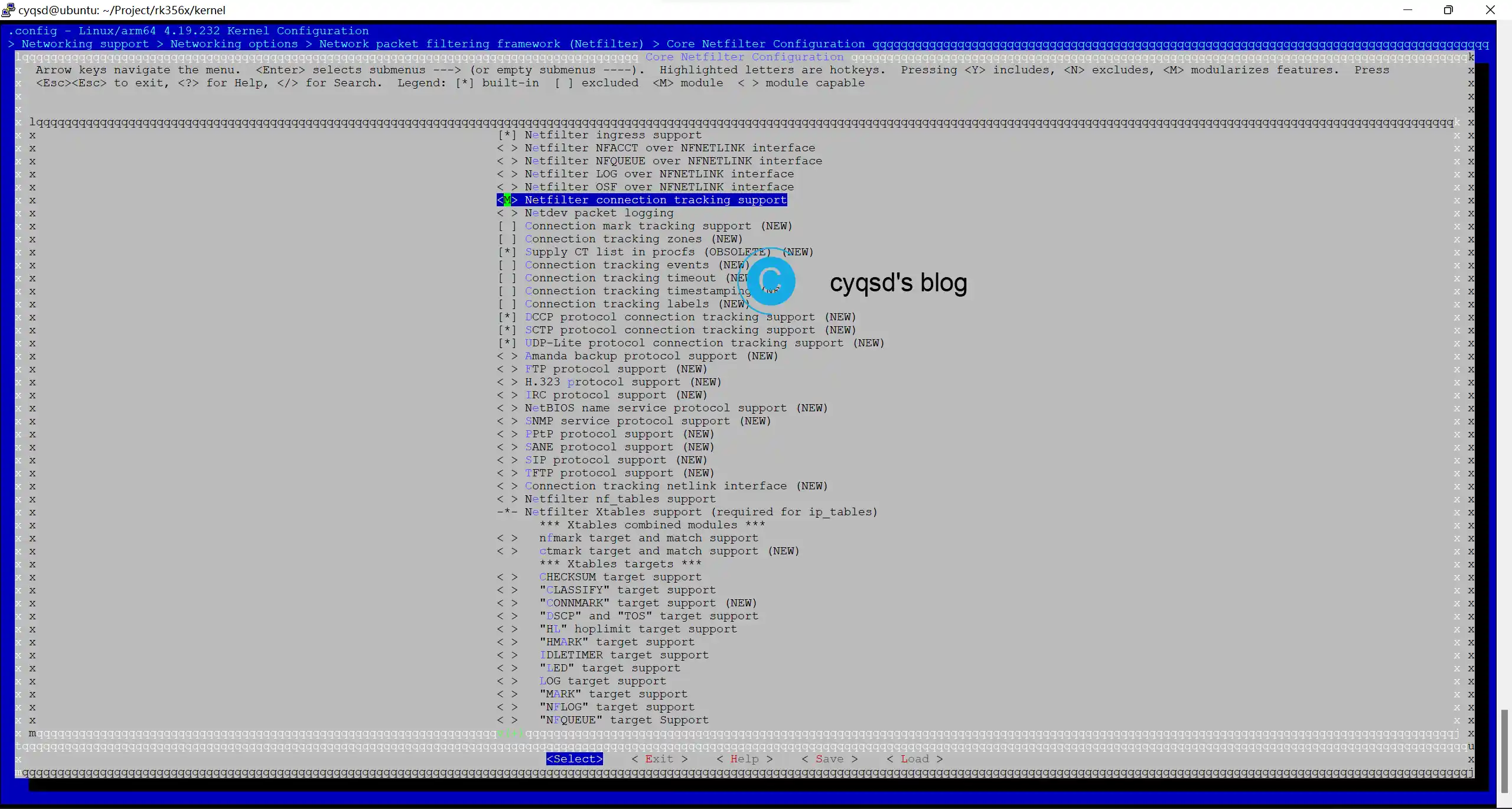This screenshot has height=809, width=1512.
Task: Select Netfilter OSF over NFNETLINK interface entry
Action: pos(646,187)
